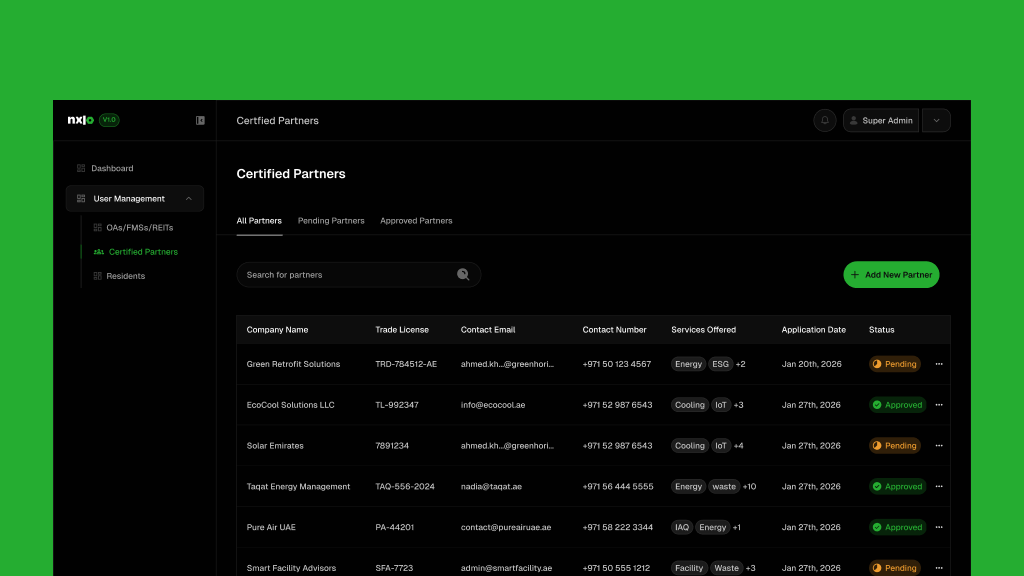Screen dimensions: 1024x576
Task: Click Approved status of EcoCool Solutions LLC
Action: (x=897, y=405)
